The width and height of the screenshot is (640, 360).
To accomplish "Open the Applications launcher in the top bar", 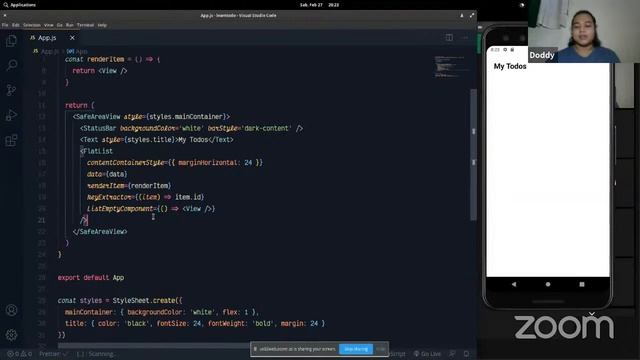I will point(20,5).
